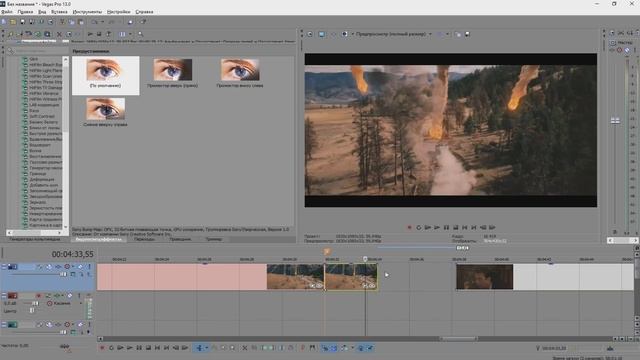Arm audio track 2 for recording

pyautogui.click(x=39, y=296)
